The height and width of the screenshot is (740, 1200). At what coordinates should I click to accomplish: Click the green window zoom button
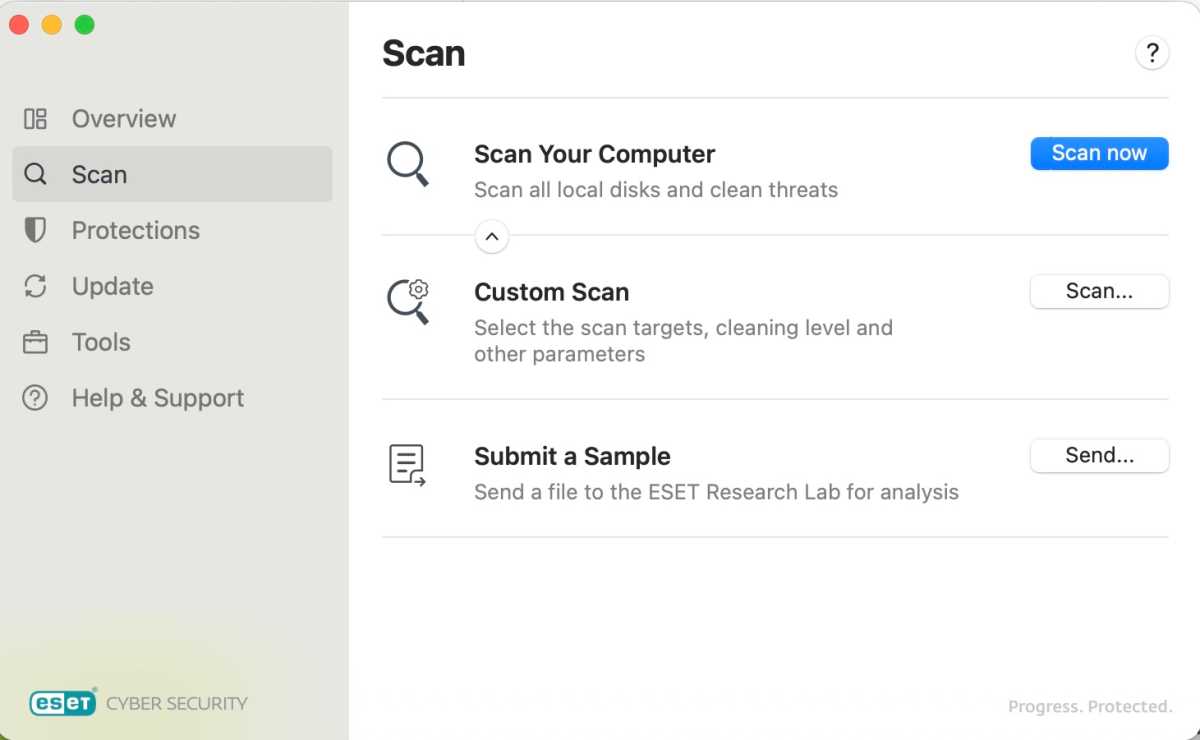(85, 25)
